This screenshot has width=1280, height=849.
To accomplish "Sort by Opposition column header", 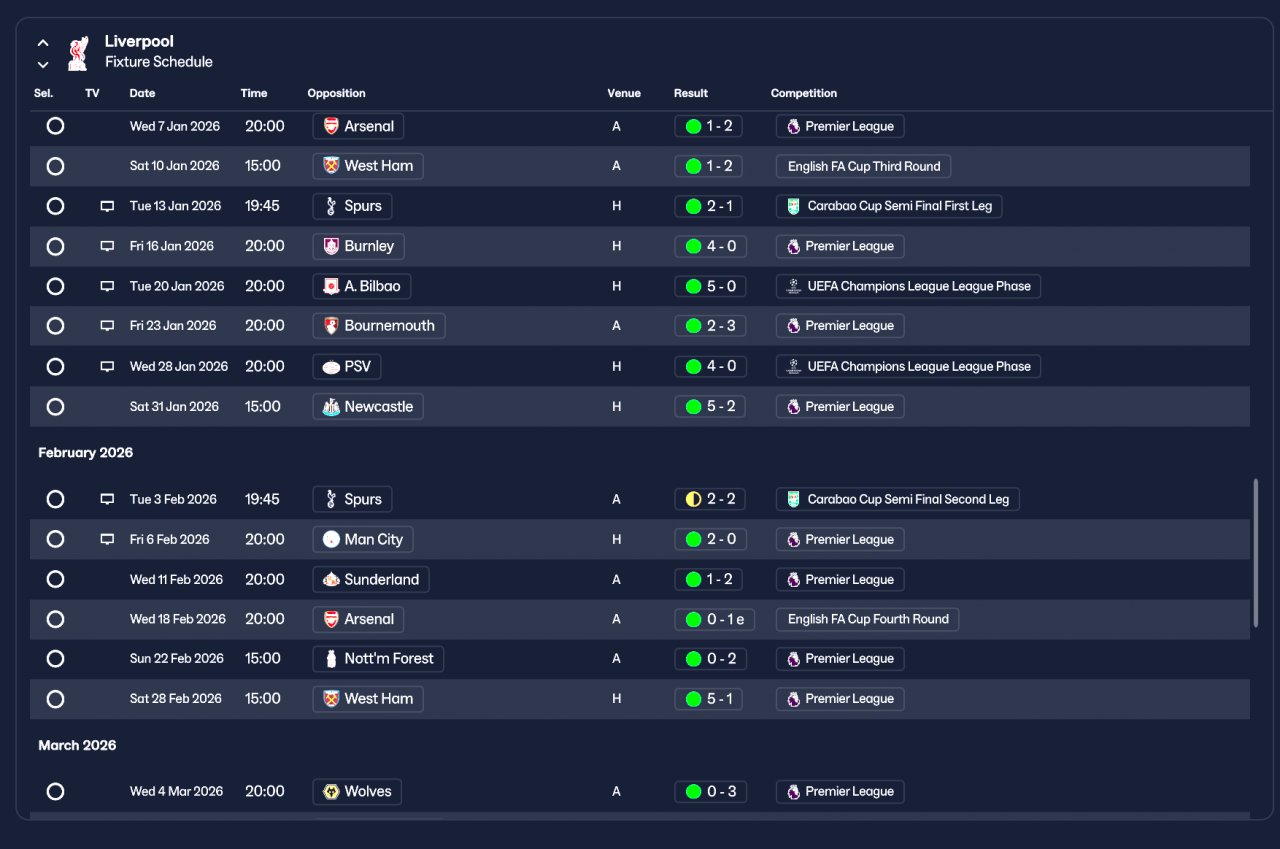I will click(336, 93).
